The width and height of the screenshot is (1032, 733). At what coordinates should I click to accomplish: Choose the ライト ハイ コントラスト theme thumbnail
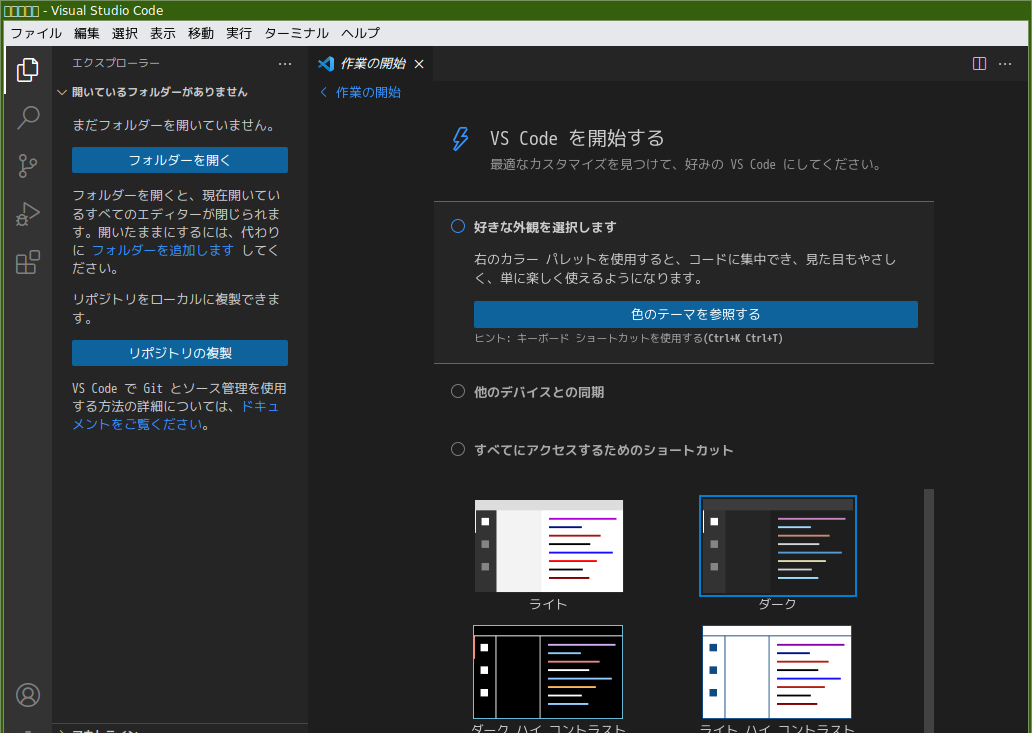(x=777, y=672)
